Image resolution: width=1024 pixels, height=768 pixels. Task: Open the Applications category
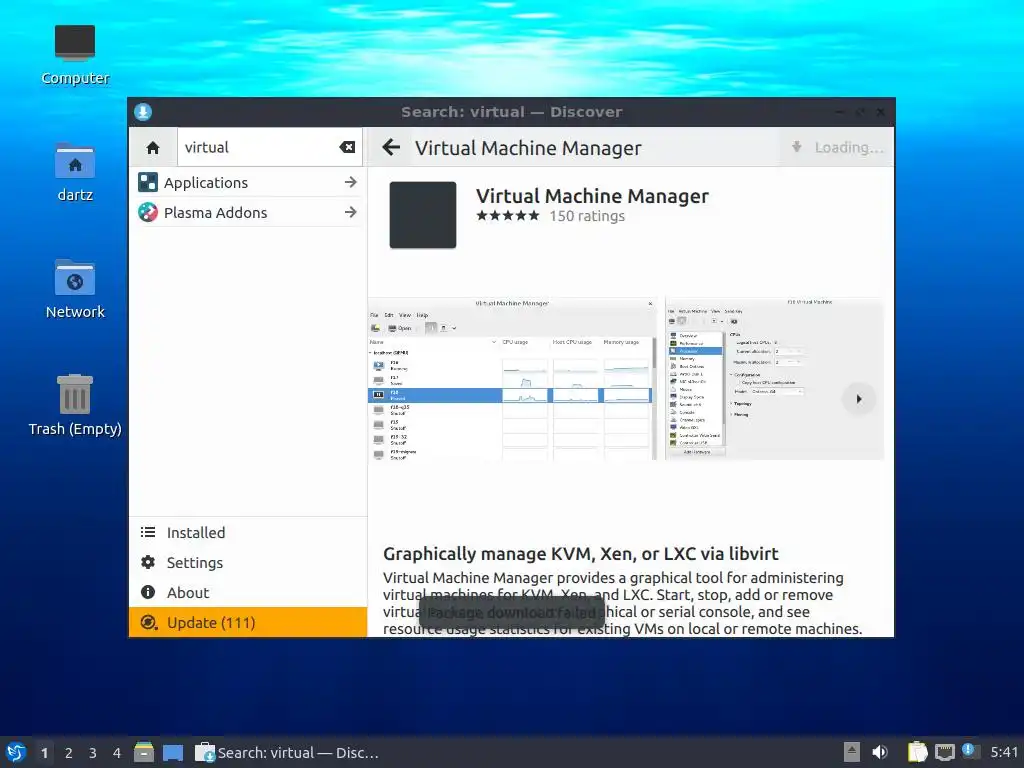click(x=248, y=183)
